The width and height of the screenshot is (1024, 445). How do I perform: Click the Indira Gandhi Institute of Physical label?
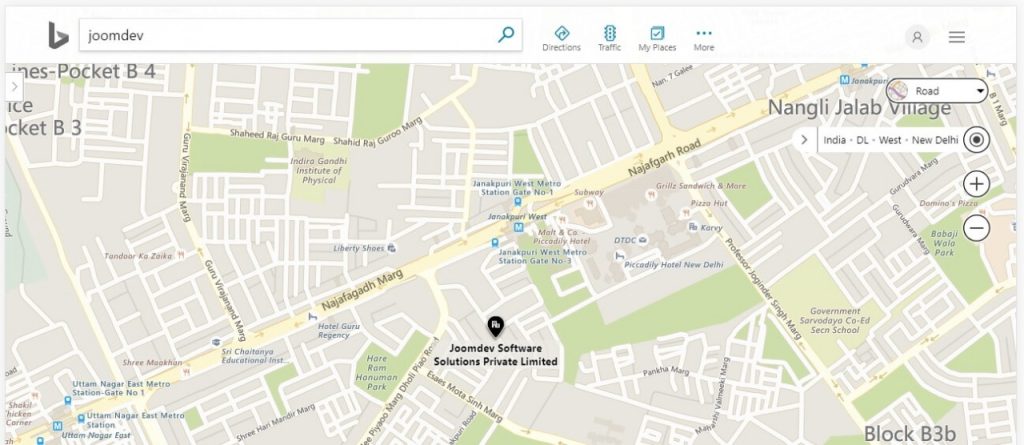click(319, 170)
